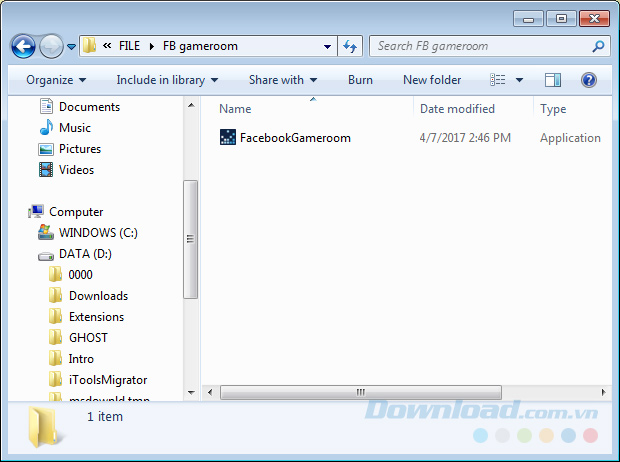This screenshot has width=620, height=462.
Task: Click the folder icon in address bar
Action: 89,45
